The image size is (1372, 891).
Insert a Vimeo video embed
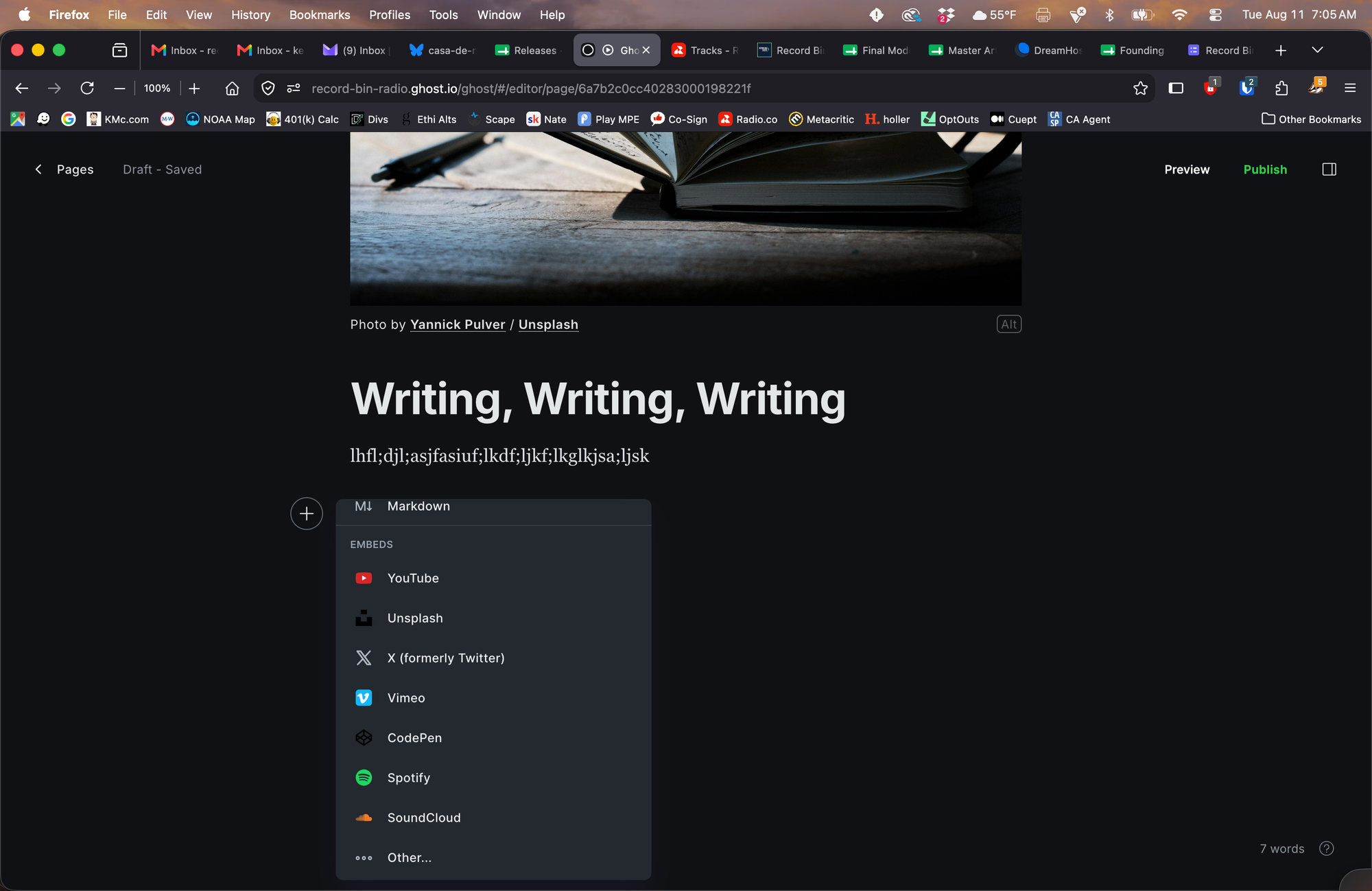(493, 698)
